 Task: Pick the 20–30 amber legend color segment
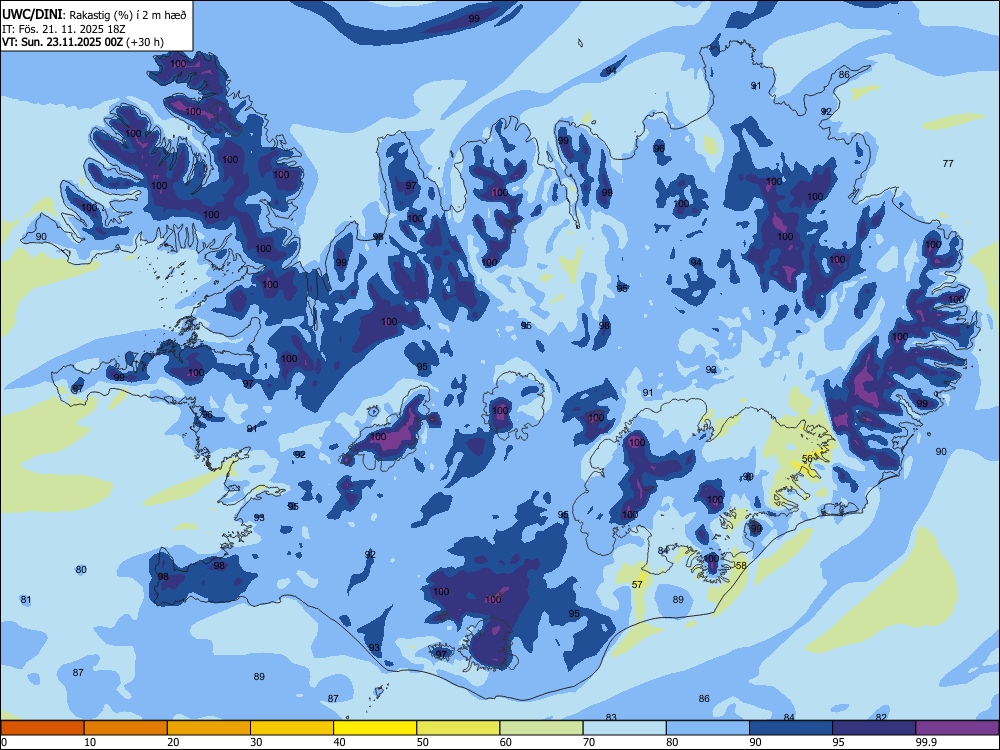(x=209, y=728)
